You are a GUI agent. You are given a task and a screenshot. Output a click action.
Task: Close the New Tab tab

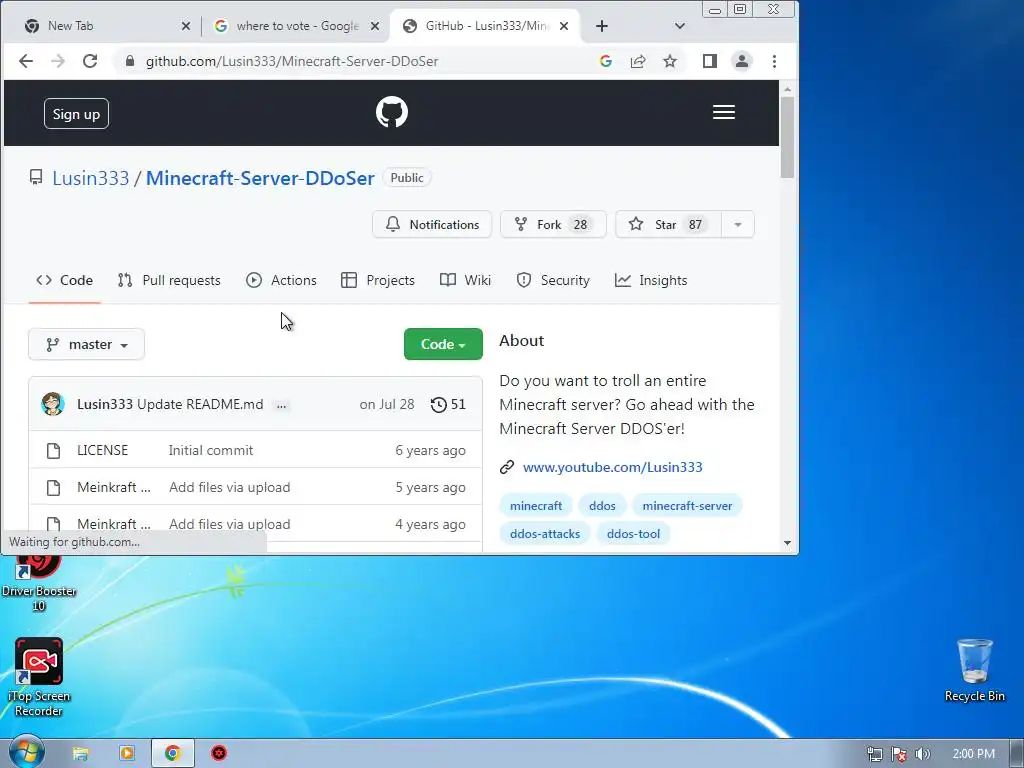185,26
